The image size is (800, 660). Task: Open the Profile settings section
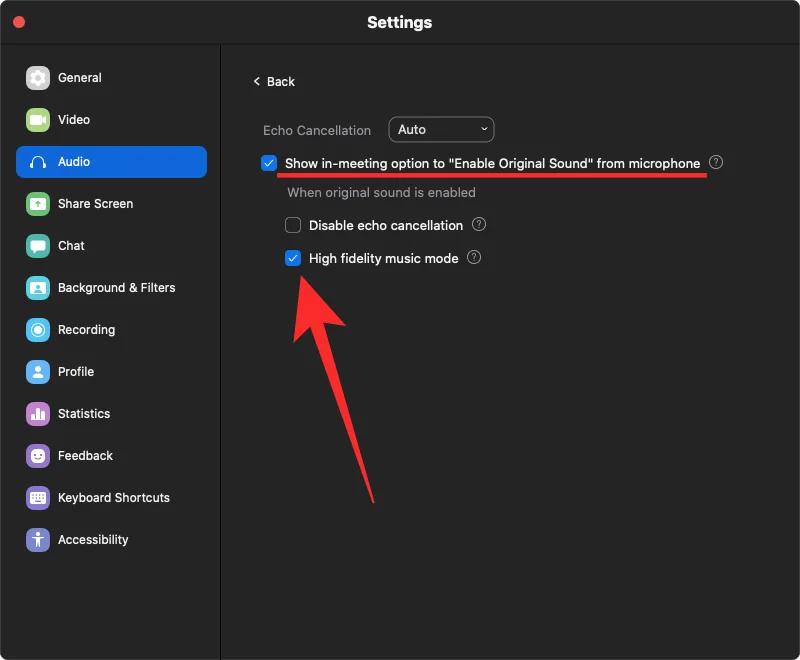tap(75, 372)
